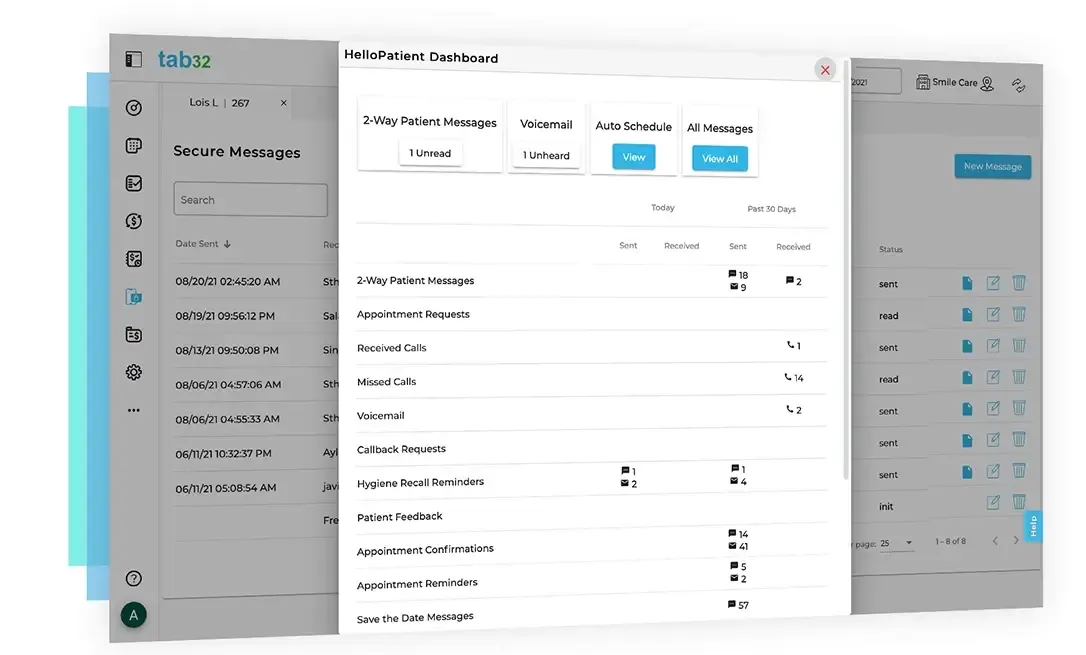Click View under Auto Schedule
This screenshot has width=1086, height=655.
click(x=634, y=157)
